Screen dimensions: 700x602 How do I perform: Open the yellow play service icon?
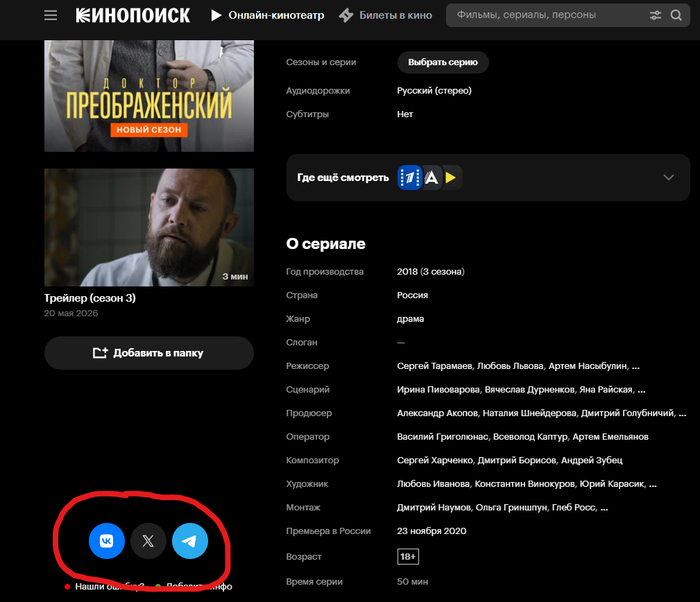[x=451, y=177]
